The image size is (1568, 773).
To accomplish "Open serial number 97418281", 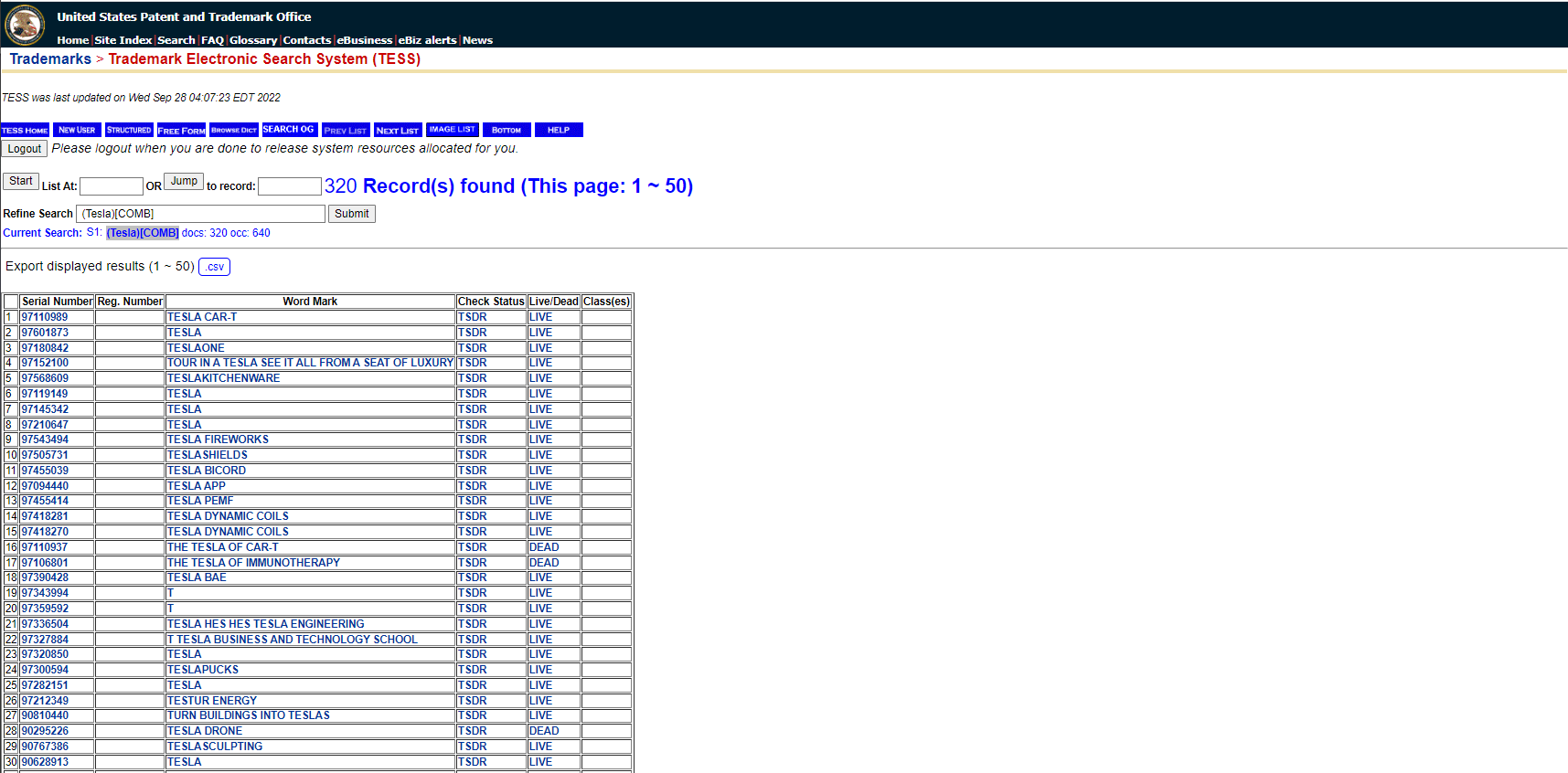I will [45, 516].
